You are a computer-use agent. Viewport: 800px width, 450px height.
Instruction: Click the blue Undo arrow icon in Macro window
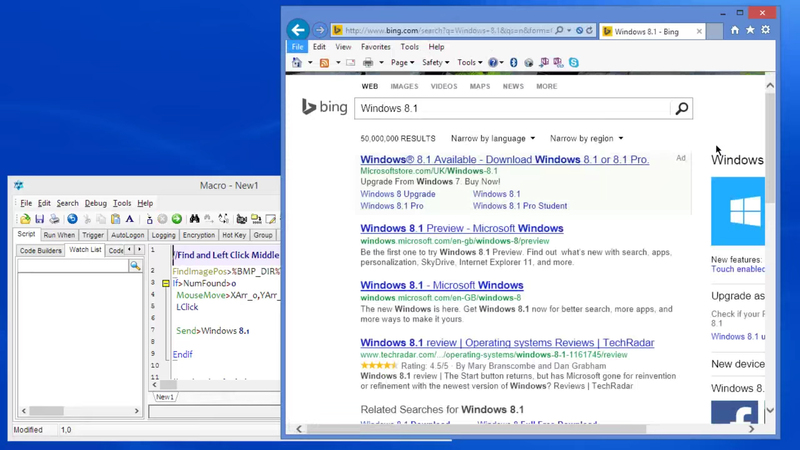(x=72, y=219)
